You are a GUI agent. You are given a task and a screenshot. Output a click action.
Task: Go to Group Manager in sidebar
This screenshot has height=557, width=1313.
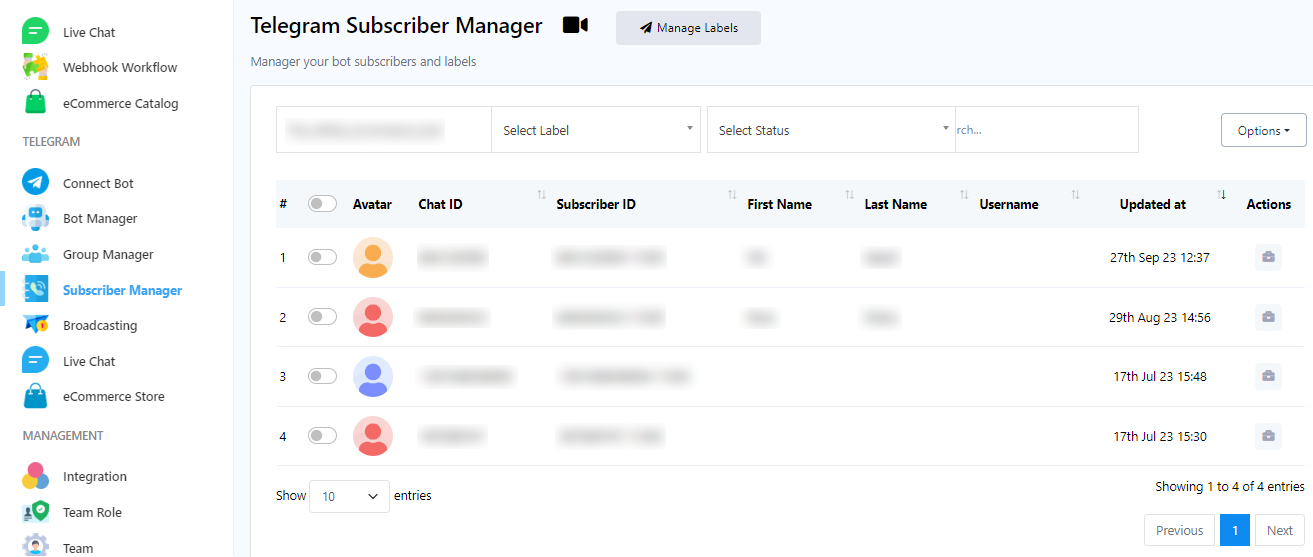pos(107,254)
